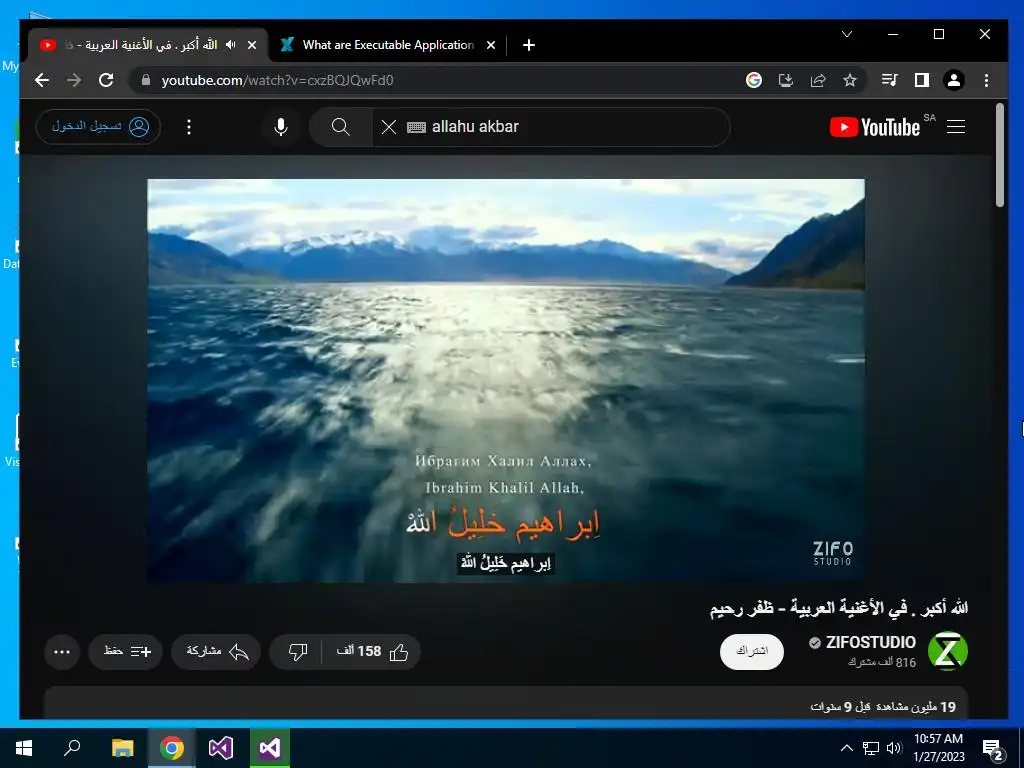Dislike the video with thumbs down

[x=298, y=651]
